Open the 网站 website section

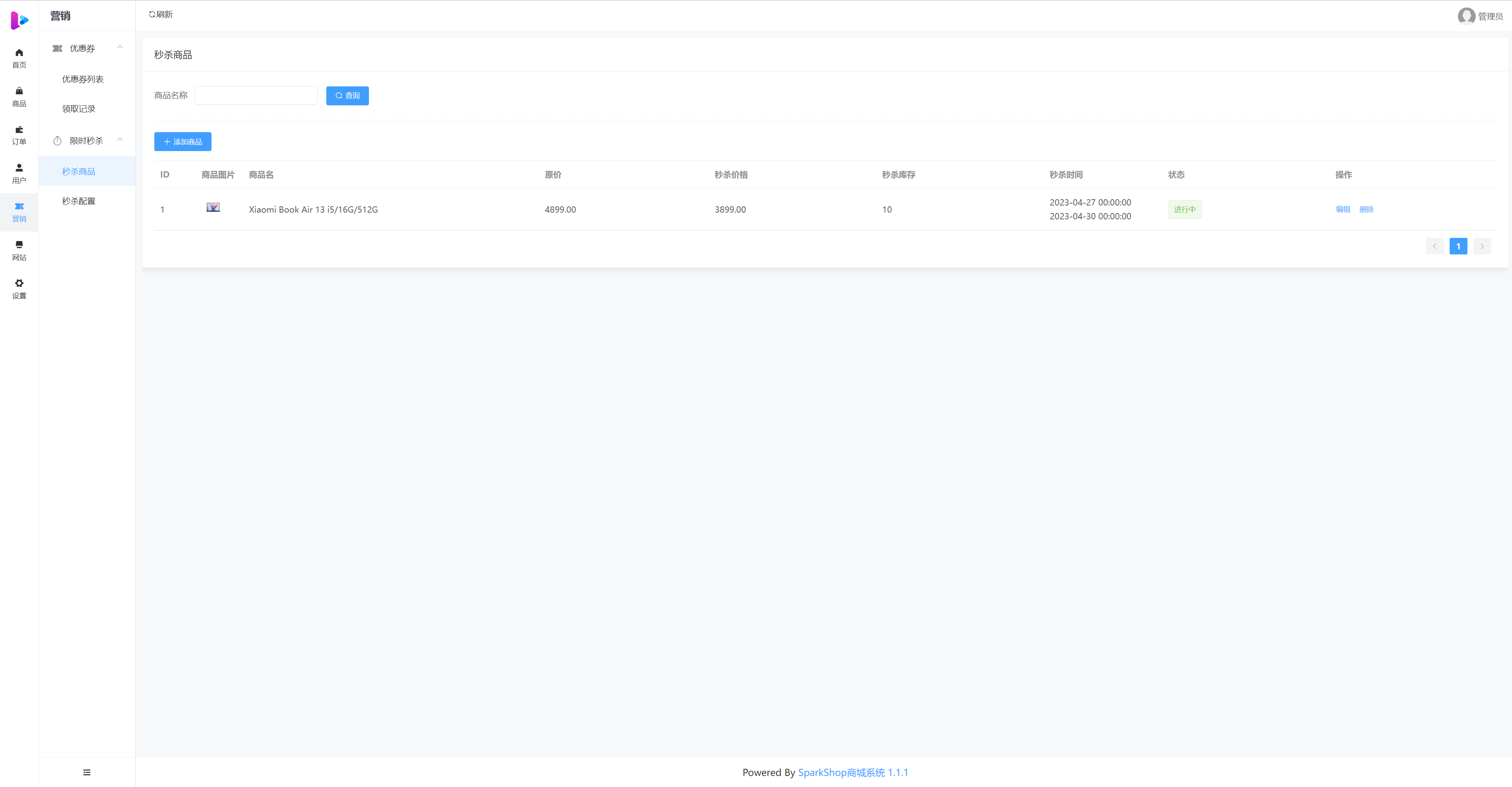[19, 250]
